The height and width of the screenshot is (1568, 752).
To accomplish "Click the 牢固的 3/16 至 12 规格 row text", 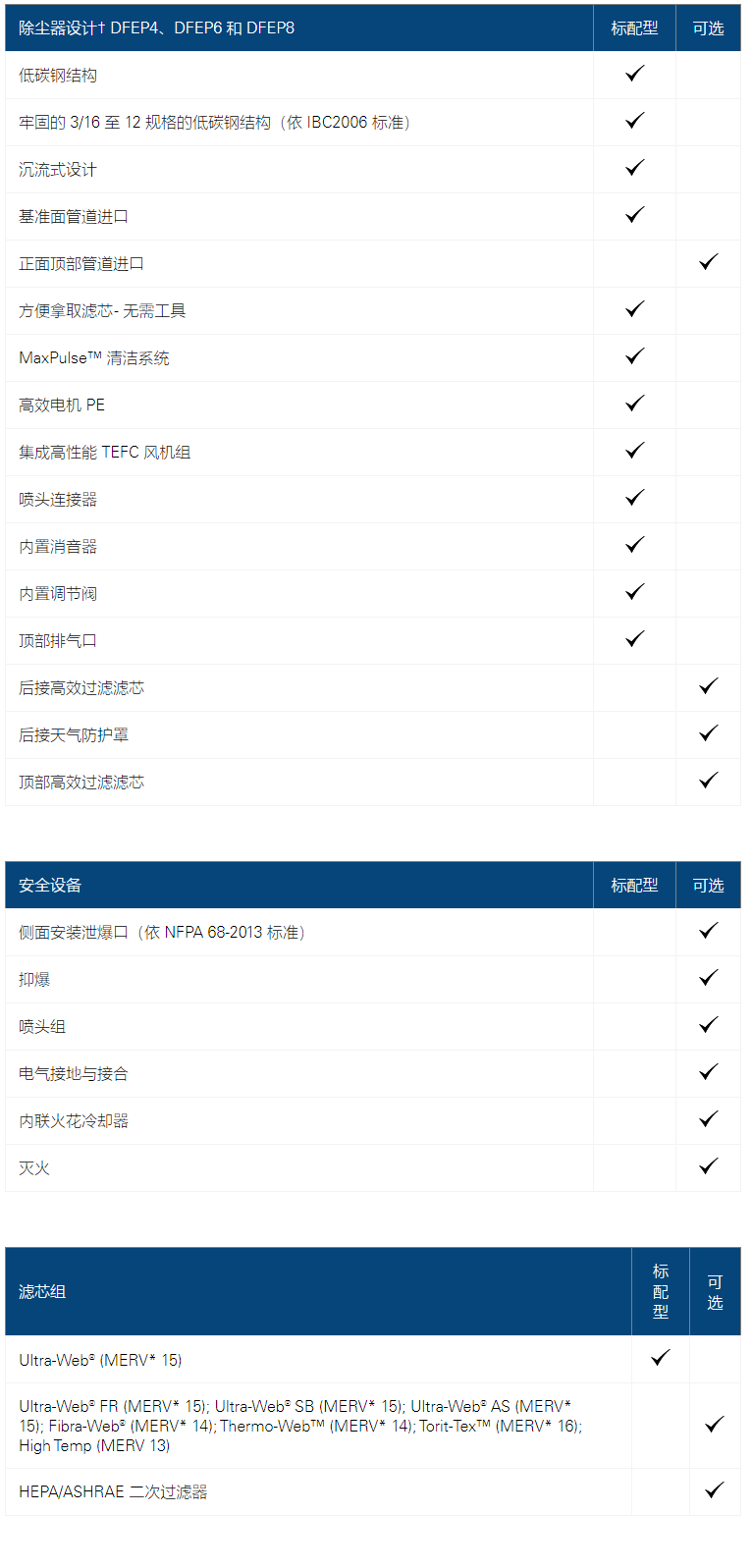I will pyautogui.click(x=215, y=123).
